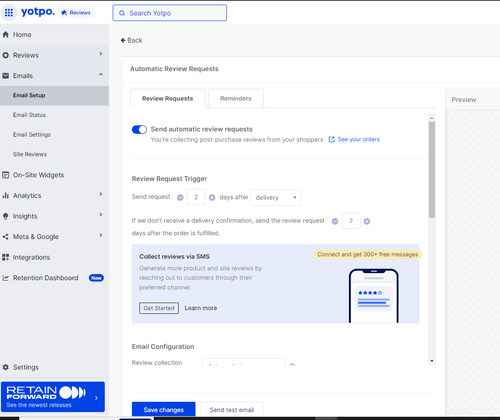Open the delivery trigger dropdown
The width and height of the screenshot is (500, 420).
[275, 198]
